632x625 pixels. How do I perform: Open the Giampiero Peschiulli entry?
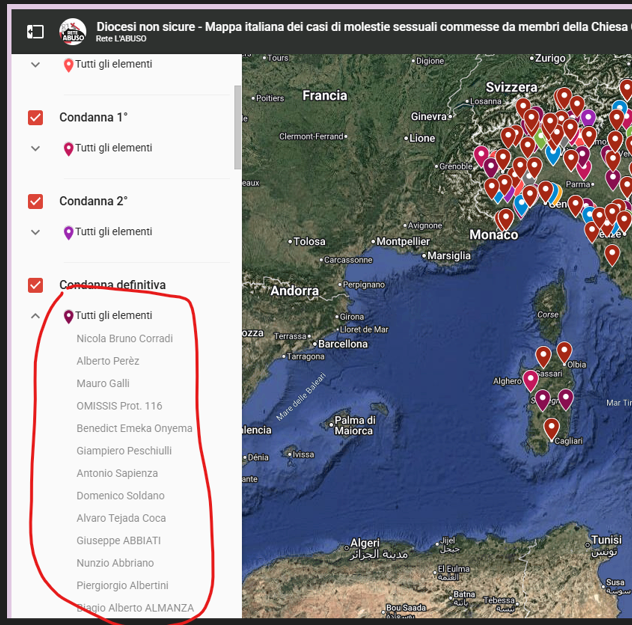(126, 451)
